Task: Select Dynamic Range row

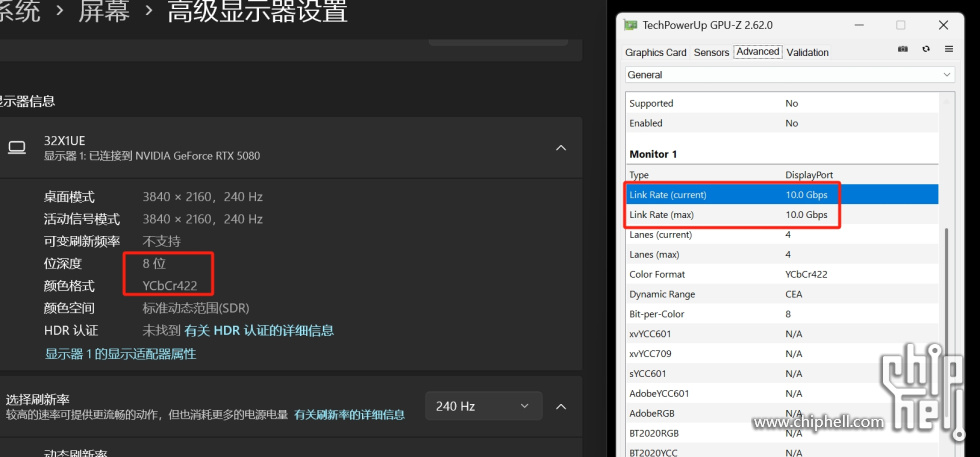Action: (782, 294)
